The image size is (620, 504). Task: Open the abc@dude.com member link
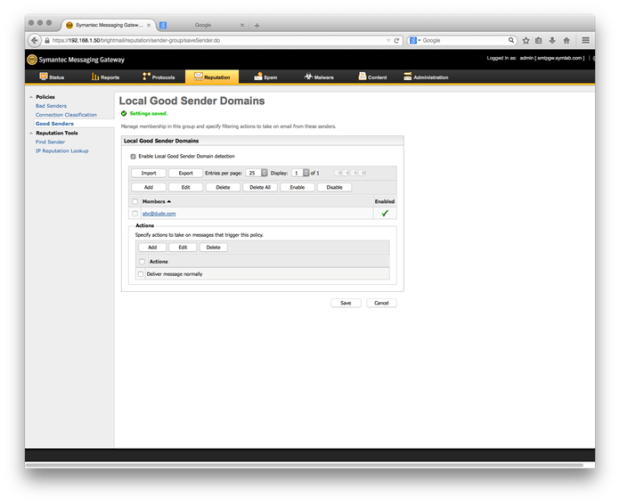[158, 213]
